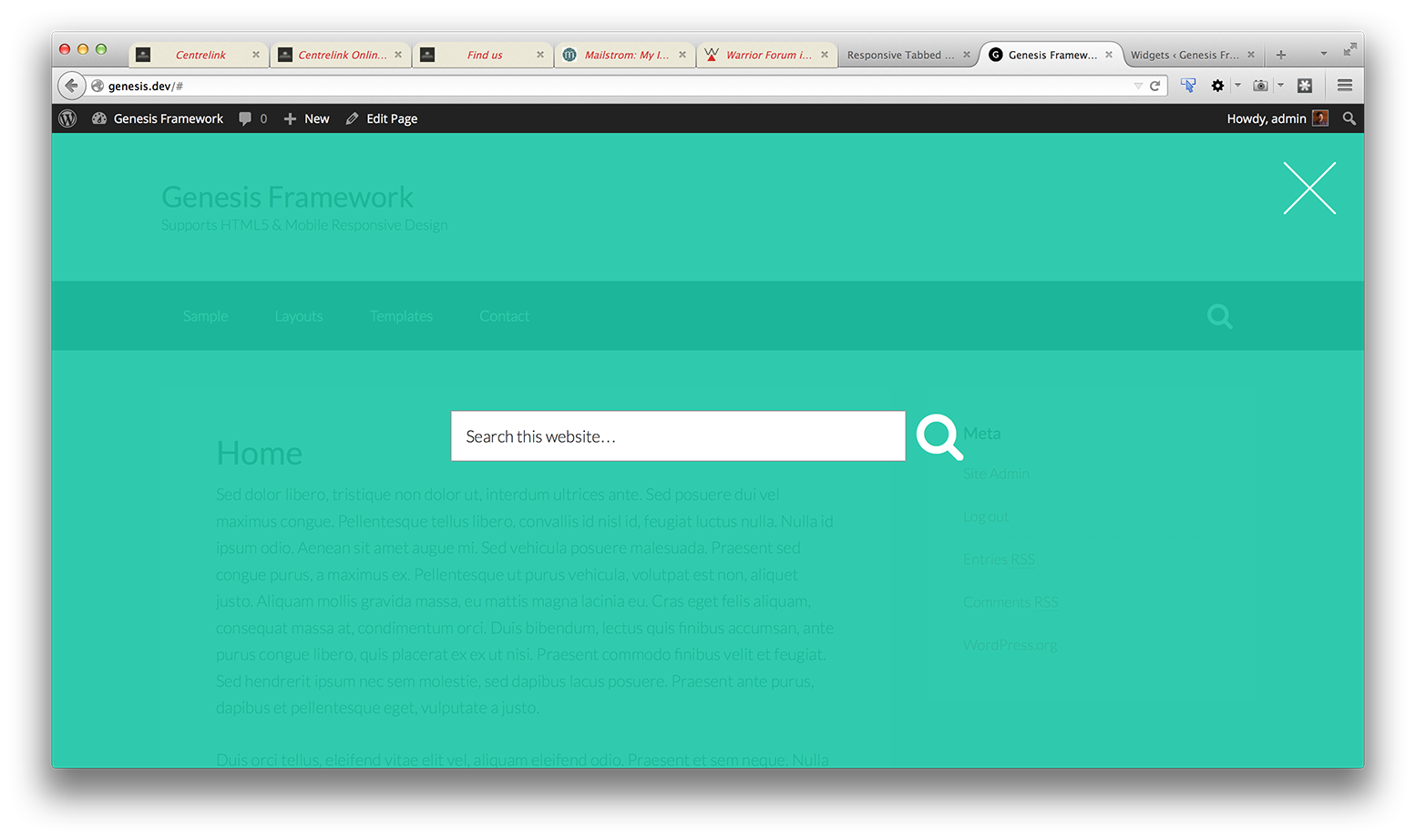The height and width of the screenshot is (840, 1416).
Task: Click the screenshot camera toolbar icon
Action: click(x=1260, y=85)
